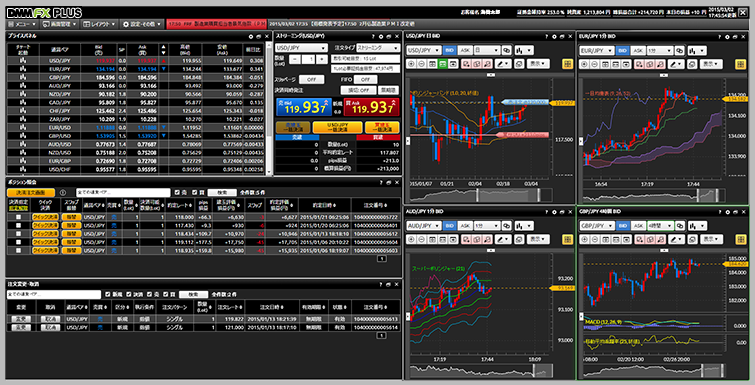Screen dimensions: 755x385
Task: Click the chain link icon on the AUD/JPY chart
Action: click(x=507, y=226)
